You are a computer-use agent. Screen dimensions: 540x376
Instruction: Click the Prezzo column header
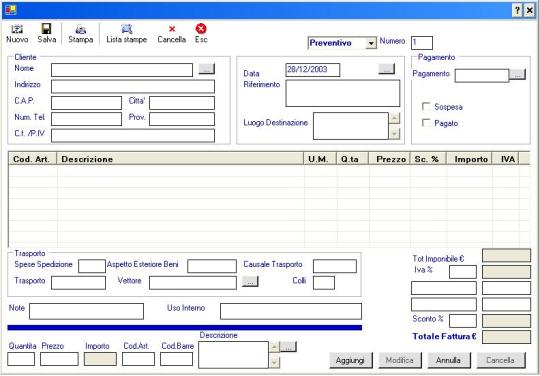389,159
